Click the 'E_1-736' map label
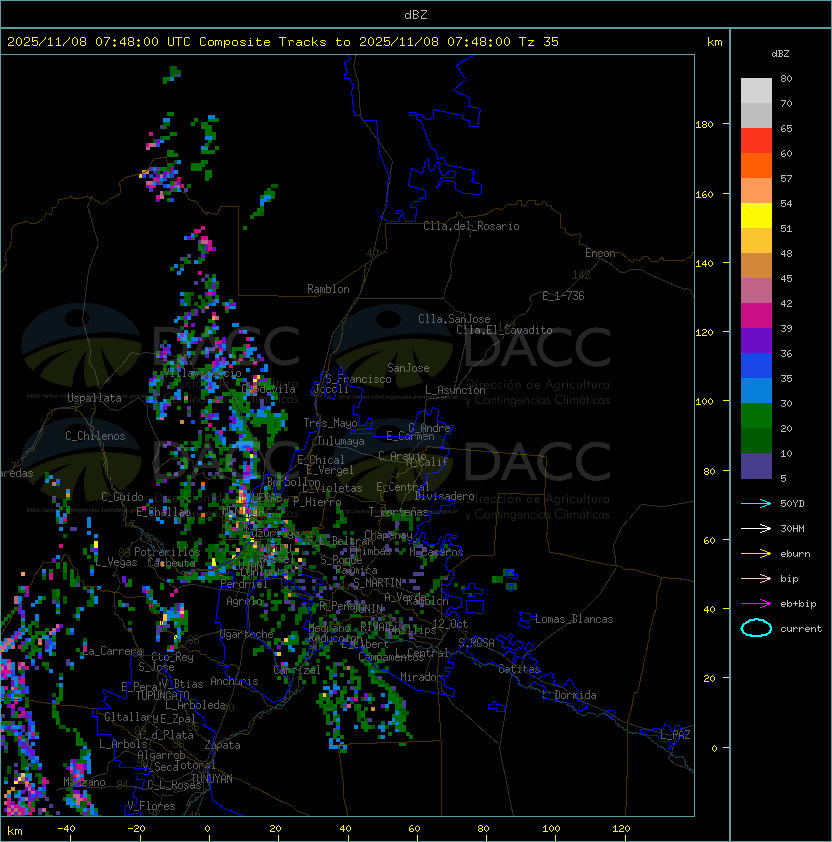The width and height of the screenshot is (832, 842). (563, 296)
